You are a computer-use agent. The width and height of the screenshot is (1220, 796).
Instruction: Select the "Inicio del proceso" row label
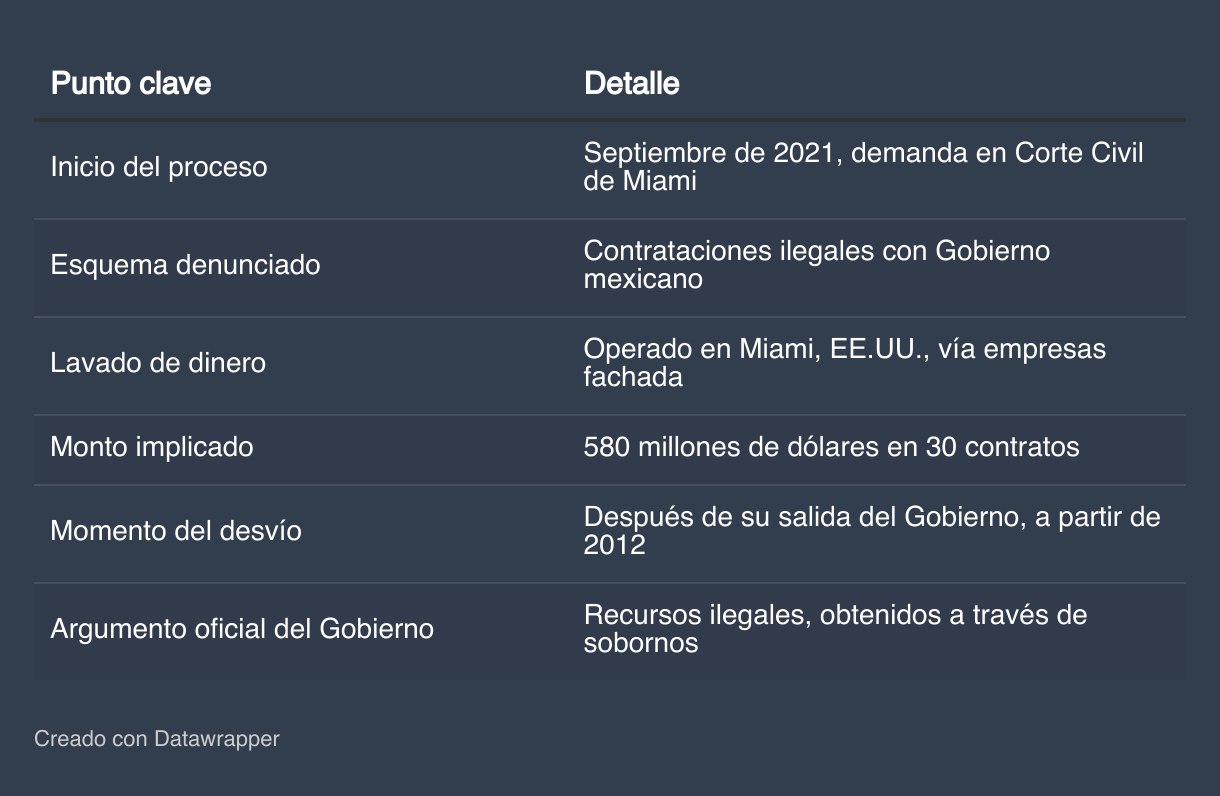[x=159, y=167]
